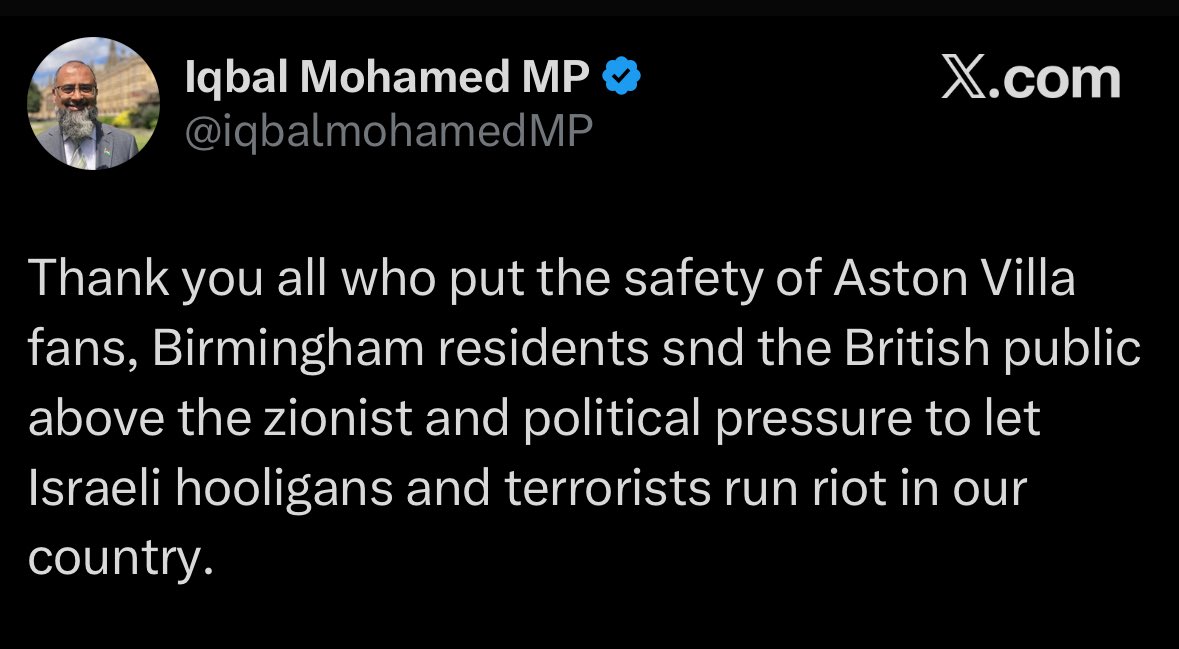This screenshot has height=649, width=1179.
Task: Click the final word "country."
Action: [x=120, y=558]
